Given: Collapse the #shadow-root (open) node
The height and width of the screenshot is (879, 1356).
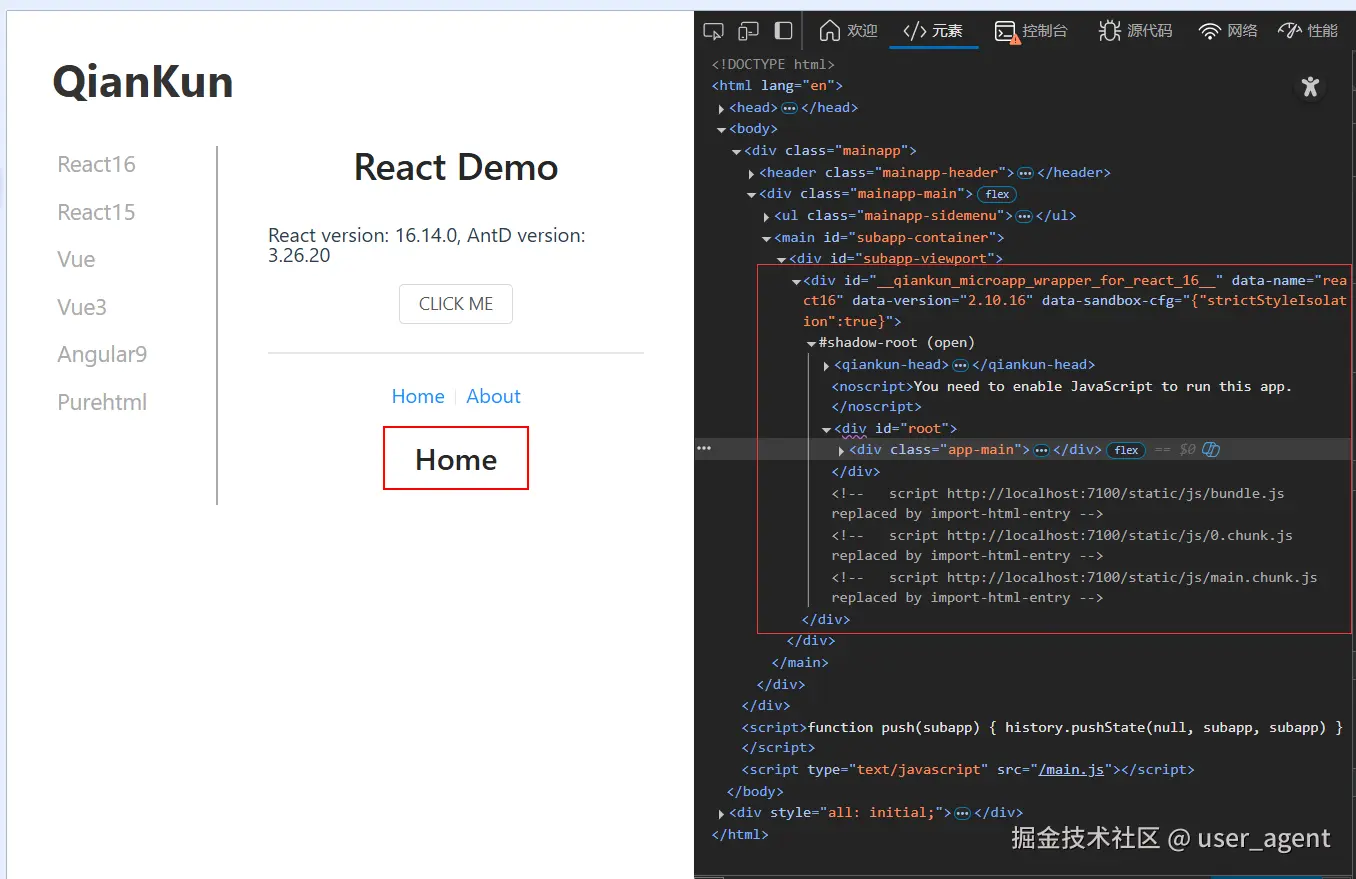Looking at the screenshot, I should coord(812,343).
